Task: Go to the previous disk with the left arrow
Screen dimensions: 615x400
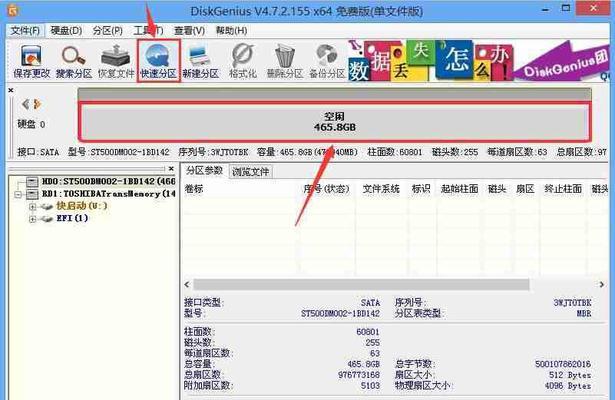Action: tap(25, 104)
